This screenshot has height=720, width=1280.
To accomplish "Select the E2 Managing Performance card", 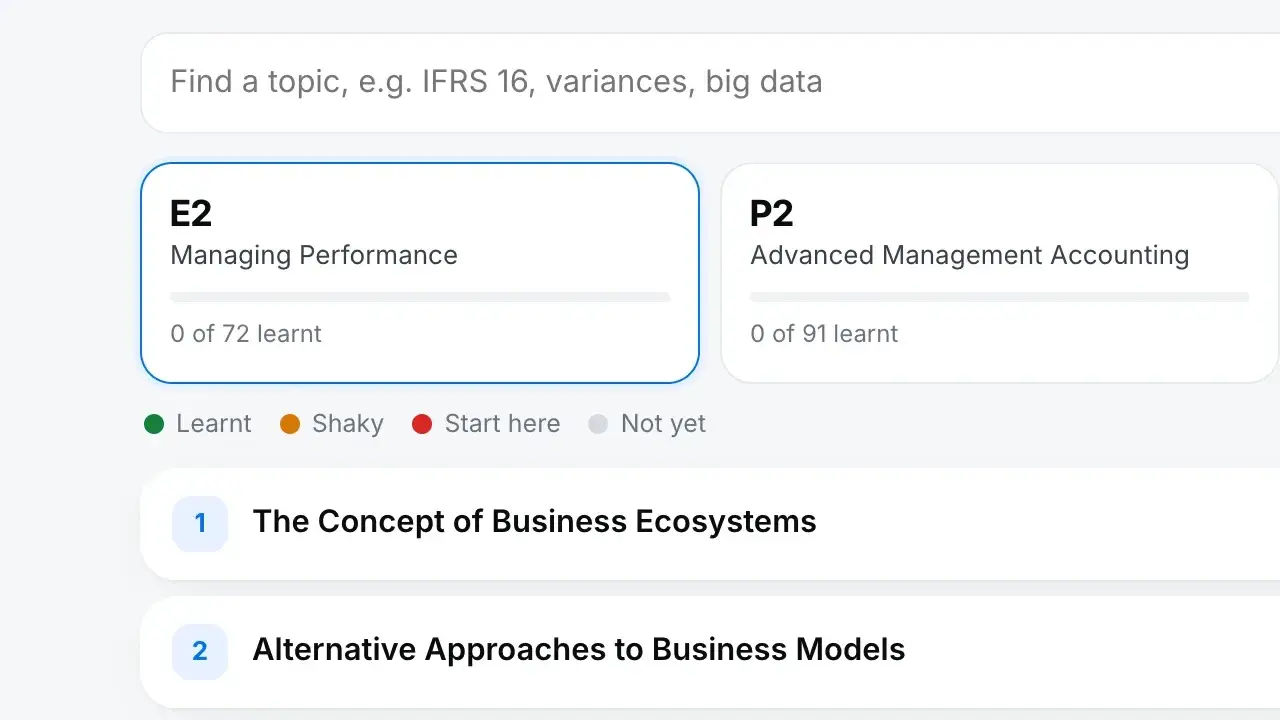I will (420, 273).
